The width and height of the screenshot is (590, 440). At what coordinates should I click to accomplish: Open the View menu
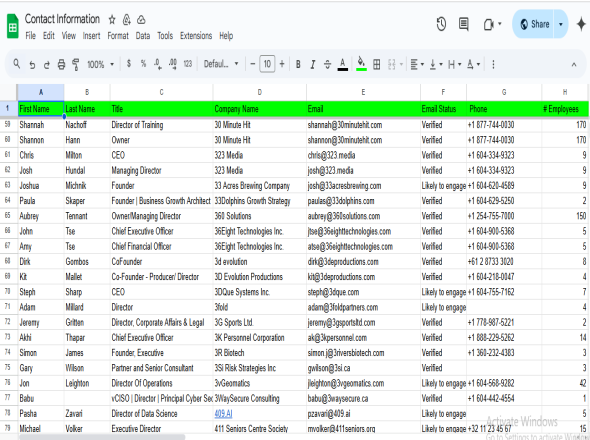coord(68,36)
